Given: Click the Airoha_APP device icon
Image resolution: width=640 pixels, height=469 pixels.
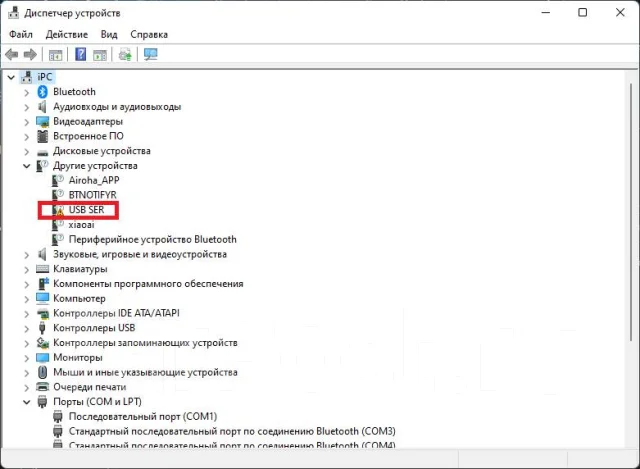Looking at the screenshot, I should (x=58, y=180).
